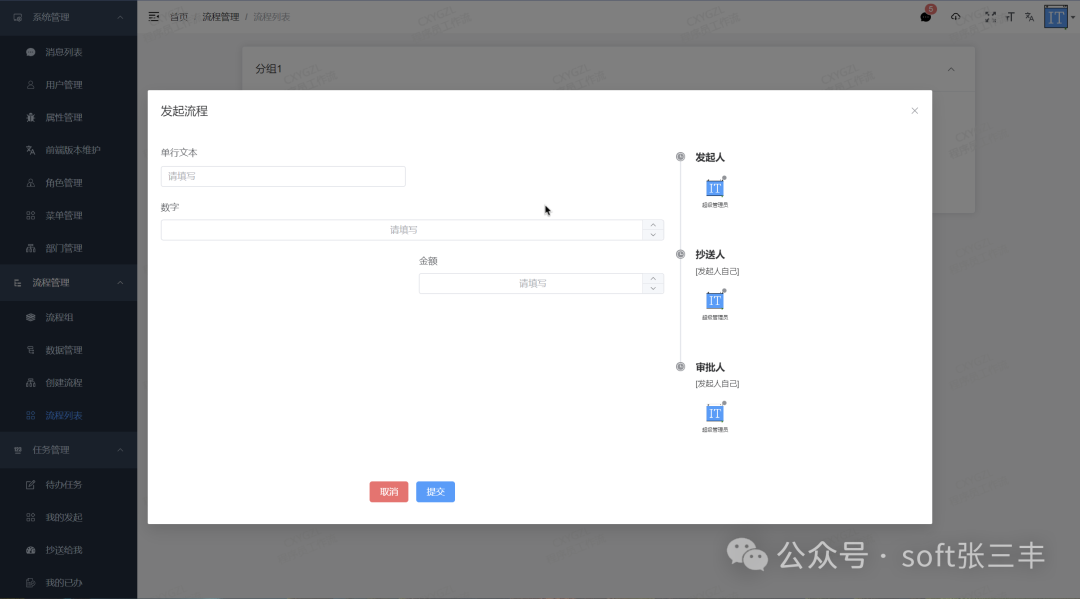Select the 审批人 avatar in the flow chart
Screen dimensions: 1080x599
(x=715, y=413)
